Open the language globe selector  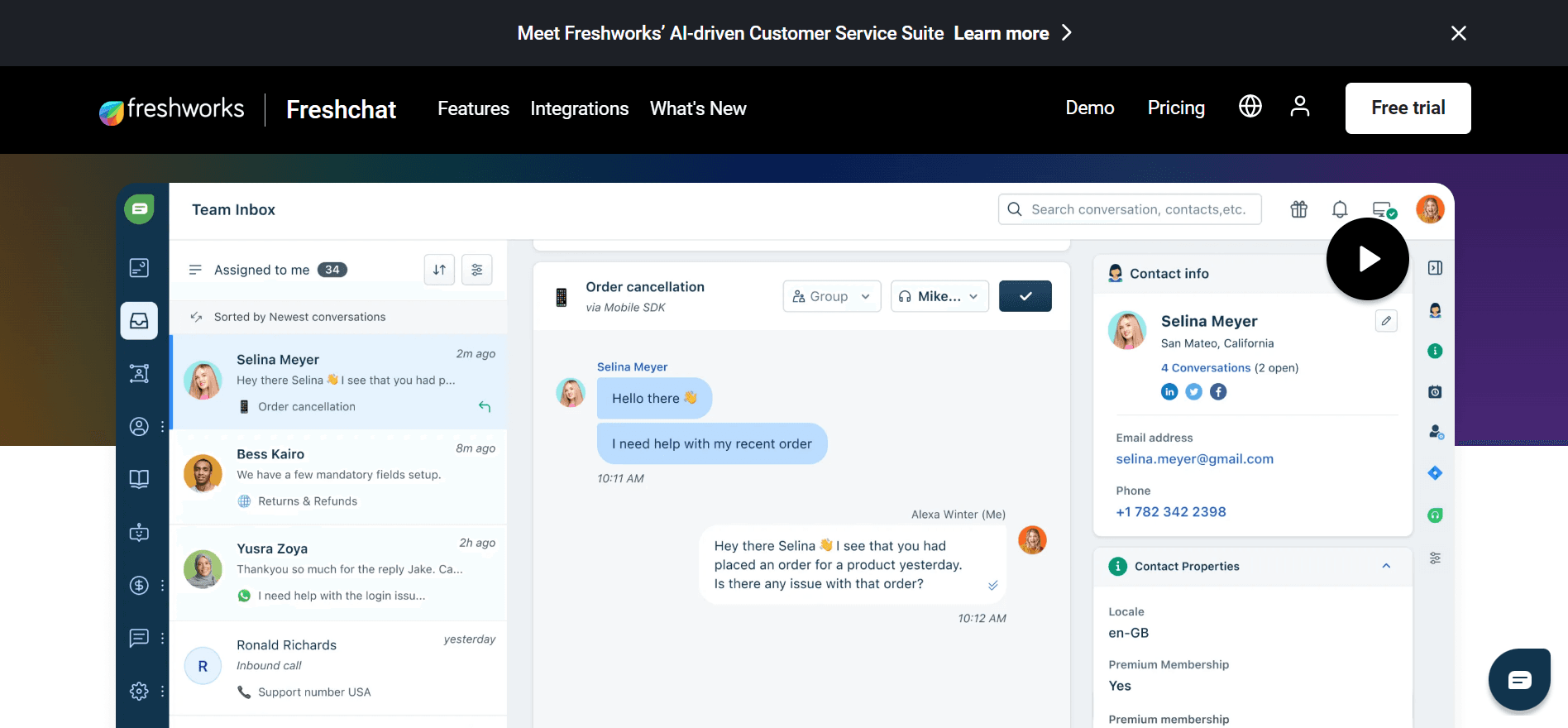pos(1250,106)
